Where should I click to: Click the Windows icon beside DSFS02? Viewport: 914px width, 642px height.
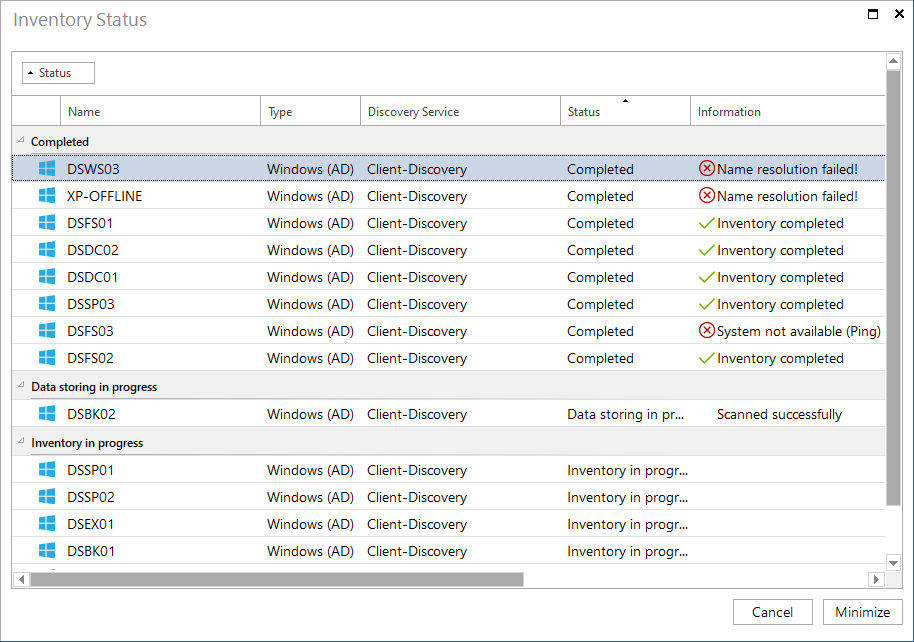pos(47,357)
